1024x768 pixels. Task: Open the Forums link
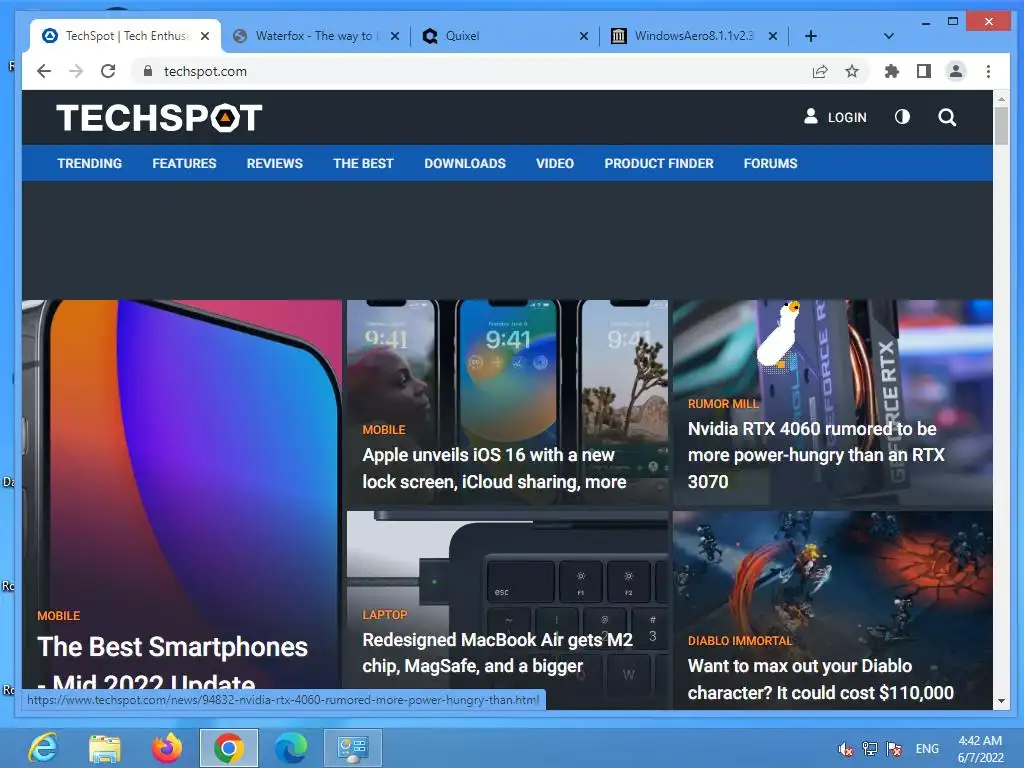point(771,163)
